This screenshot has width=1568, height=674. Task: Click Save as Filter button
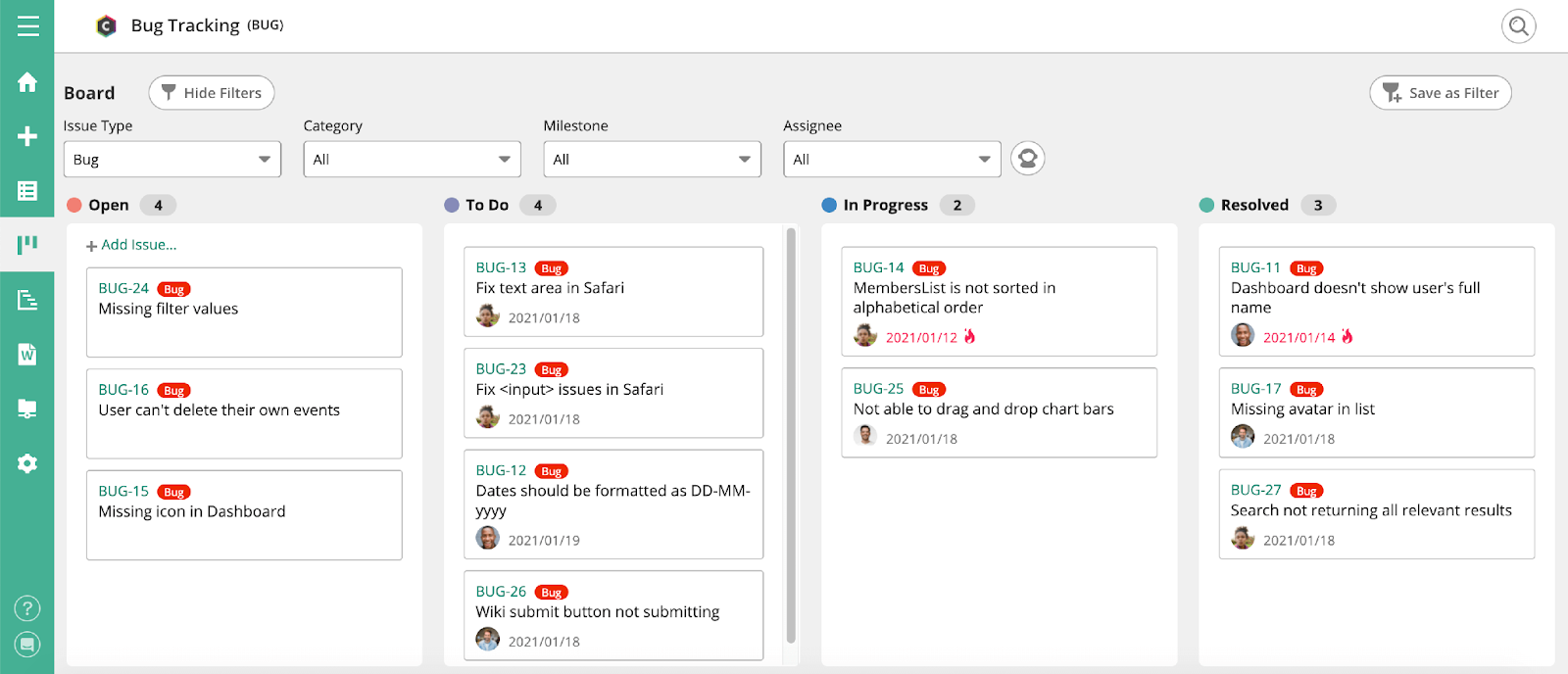[1440, 93]
